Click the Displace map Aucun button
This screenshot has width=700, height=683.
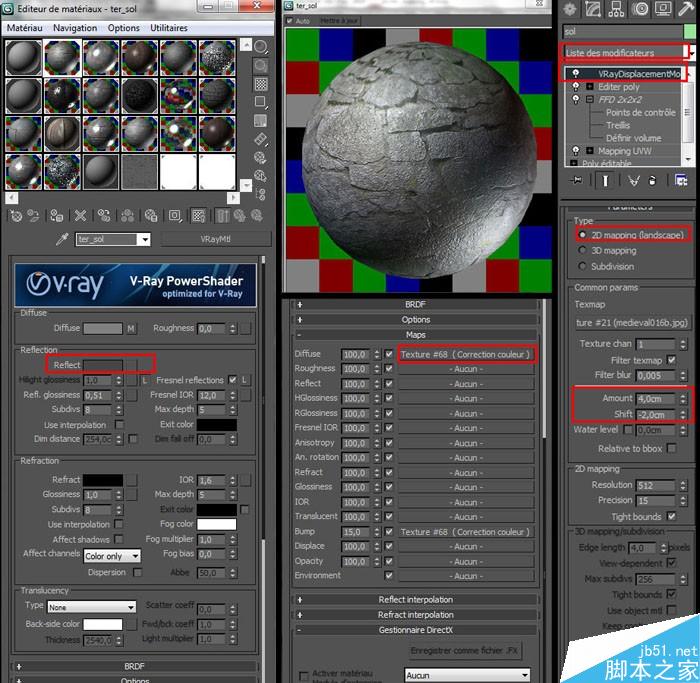click(x=466, y=547)
